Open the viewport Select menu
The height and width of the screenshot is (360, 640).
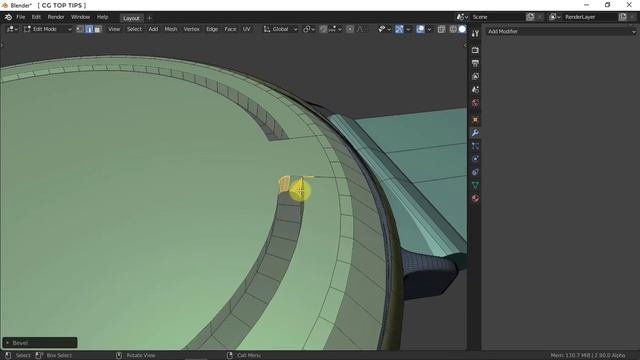click(x=134, y=29)
